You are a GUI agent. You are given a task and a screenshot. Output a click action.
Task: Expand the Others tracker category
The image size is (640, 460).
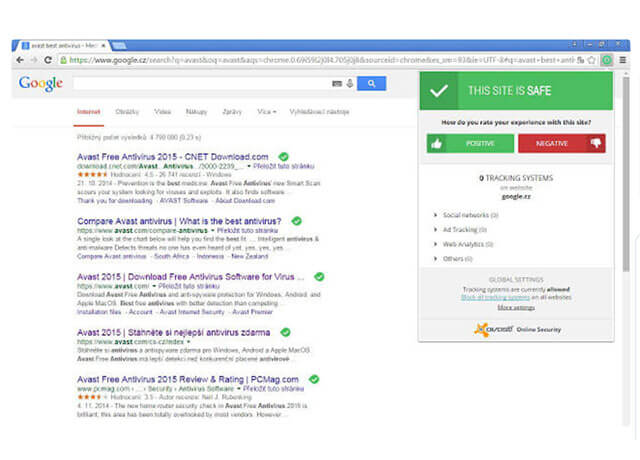[x=455, y=258]
